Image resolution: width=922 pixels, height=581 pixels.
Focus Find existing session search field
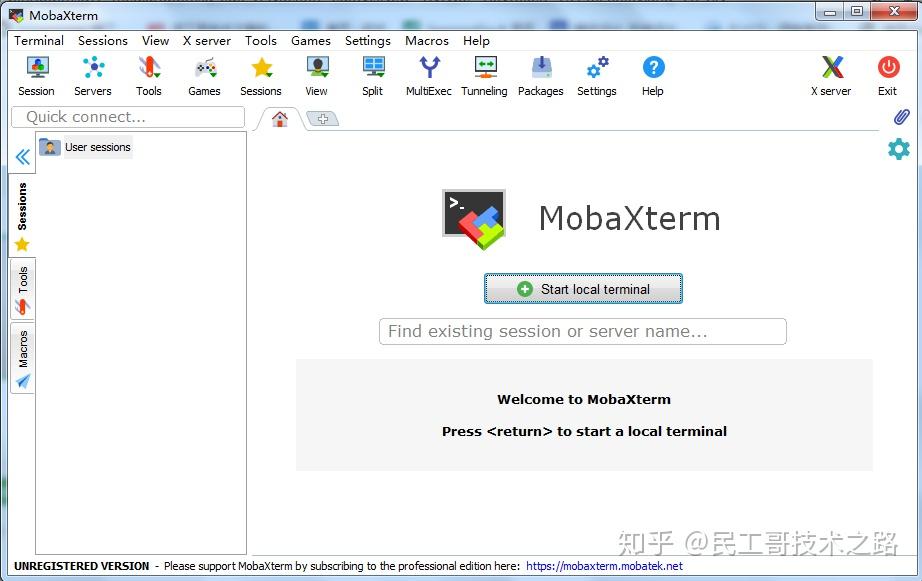[x=583, y=332]
